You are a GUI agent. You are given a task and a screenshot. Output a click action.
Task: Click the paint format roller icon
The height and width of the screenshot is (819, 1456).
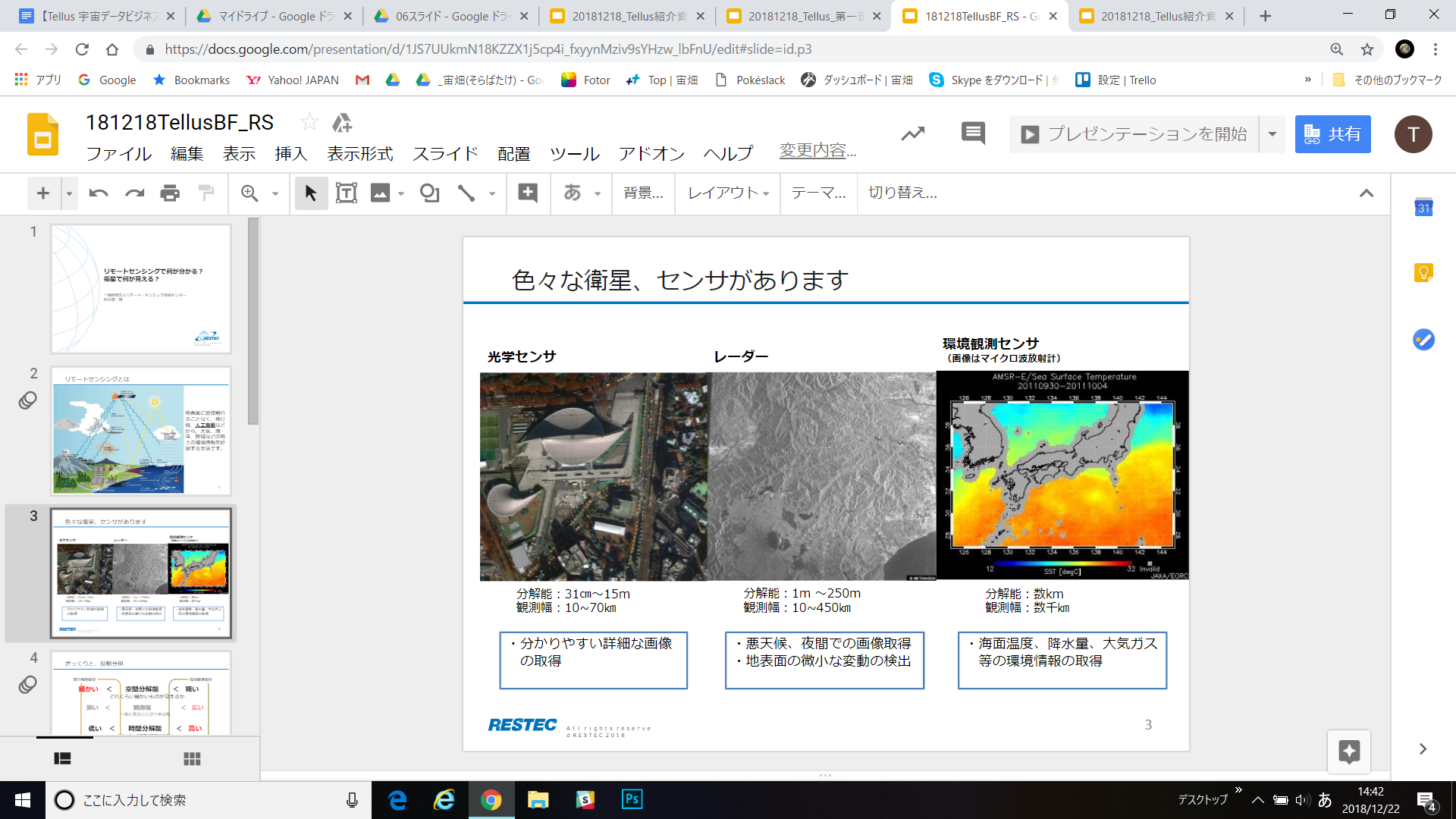206,193
